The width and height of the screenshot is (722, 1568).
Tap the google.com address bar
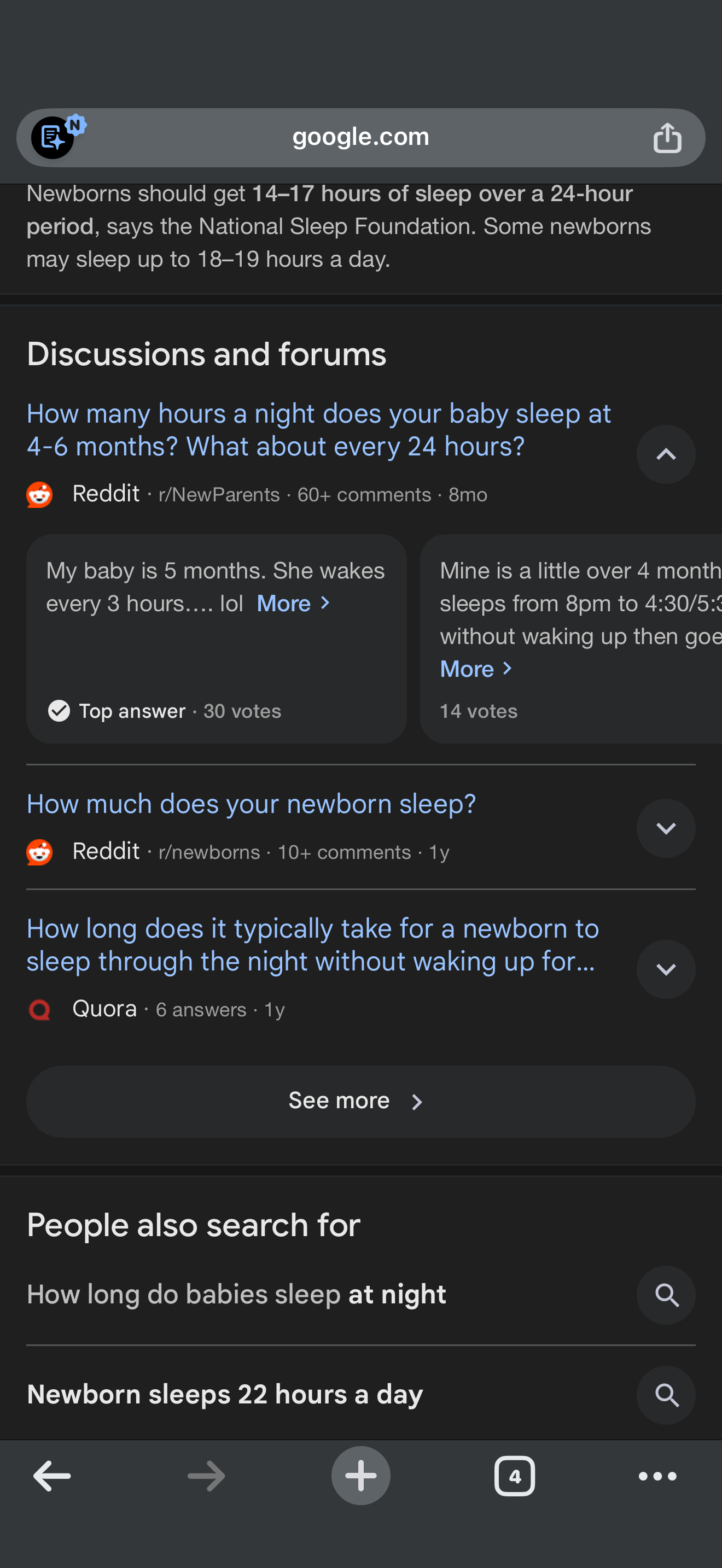(x=360, y=138)
